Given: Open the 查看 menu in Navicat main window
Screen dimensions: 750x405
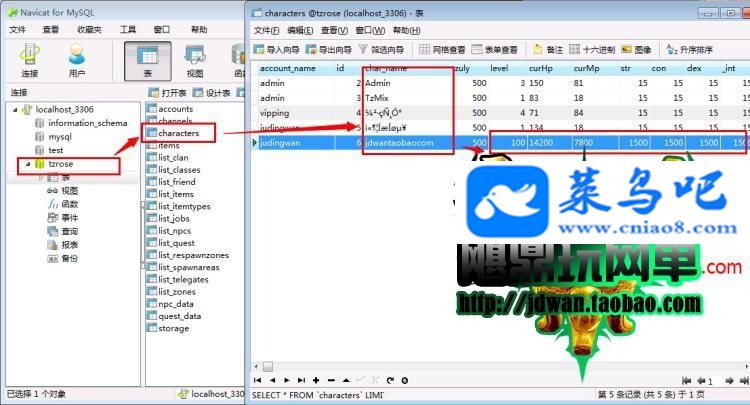Looking at the screenshot, I should pos(51,30).
